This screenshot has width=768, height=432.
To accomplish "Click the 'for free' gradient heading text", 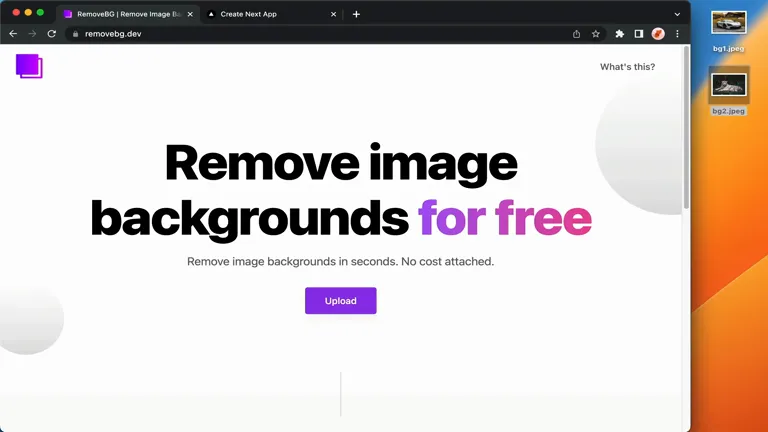I will point(504,219).
